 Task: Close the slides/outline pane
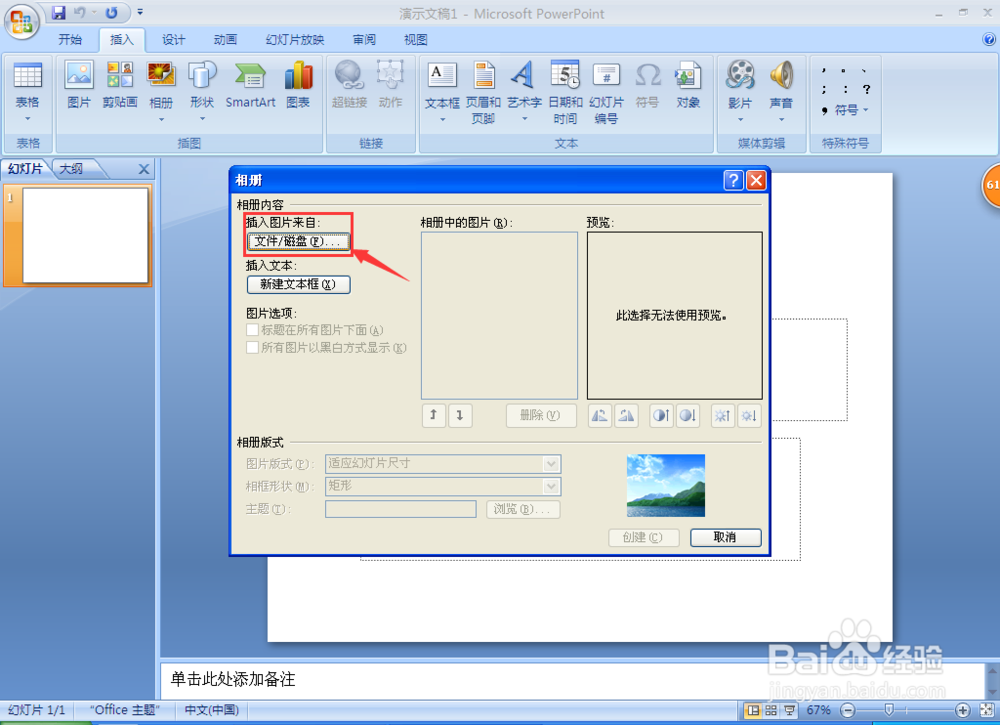143,169
